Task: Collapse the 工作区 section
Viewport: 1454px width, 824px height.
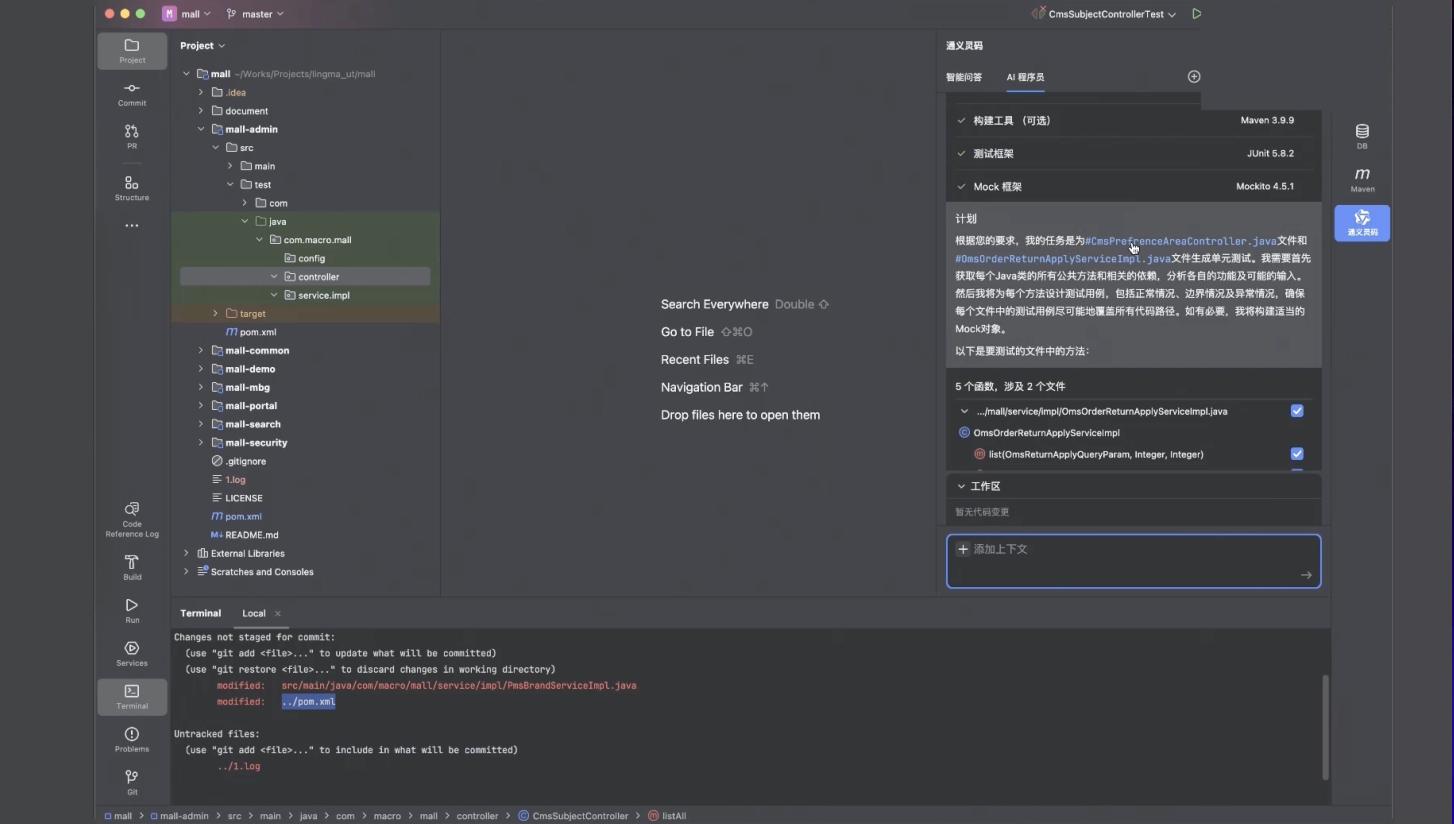Action: [961, 486]
